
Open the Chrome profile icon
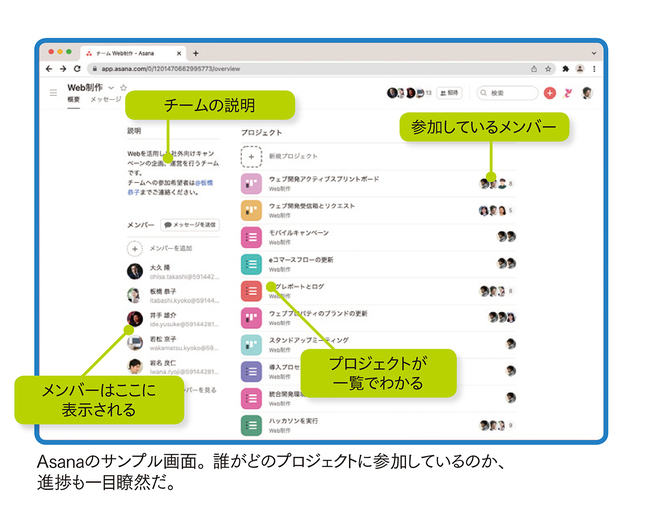point(580,69)
